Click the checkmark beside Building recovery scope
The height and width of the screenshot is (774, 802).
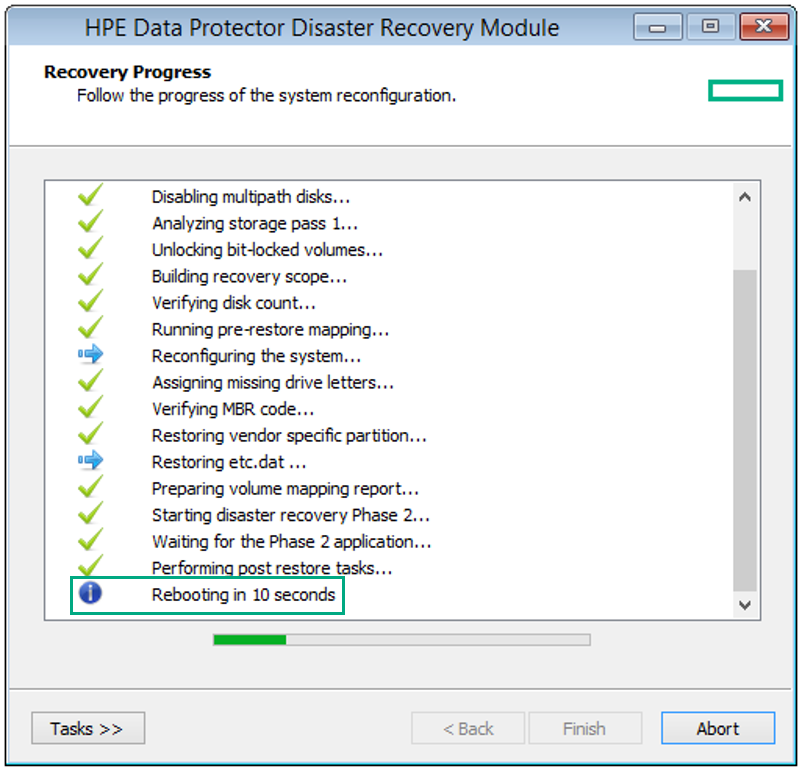[91, 274]
